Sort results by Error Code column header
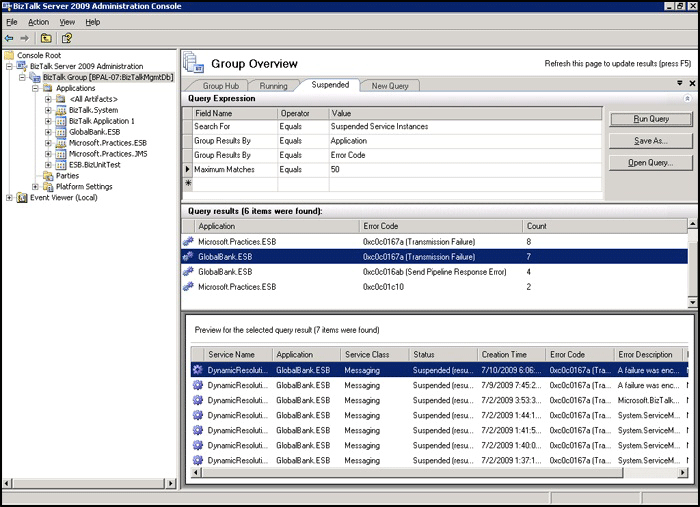This screenshot has height=507, width=700. (x=441, y=226)
